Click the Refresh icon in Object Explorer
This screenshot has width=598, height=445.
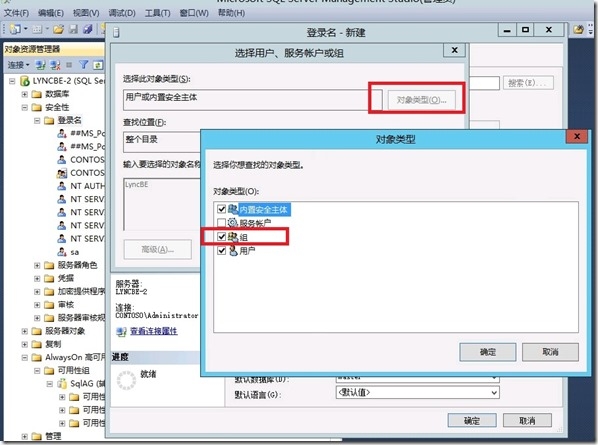pyautogui.click(x=98, y=65)
